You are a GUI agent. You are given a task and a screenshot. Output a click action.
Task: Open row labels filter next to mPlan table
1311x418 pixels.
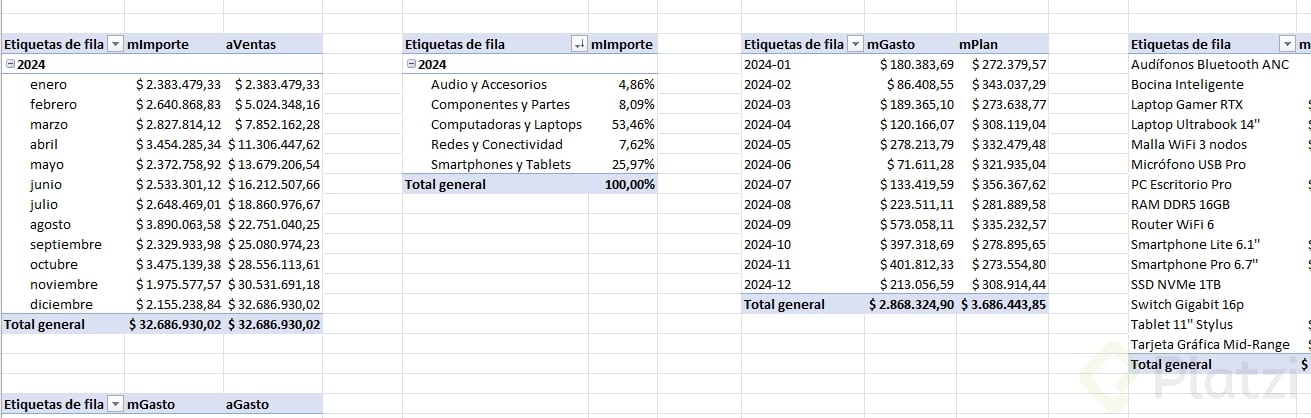coord(854,44)
